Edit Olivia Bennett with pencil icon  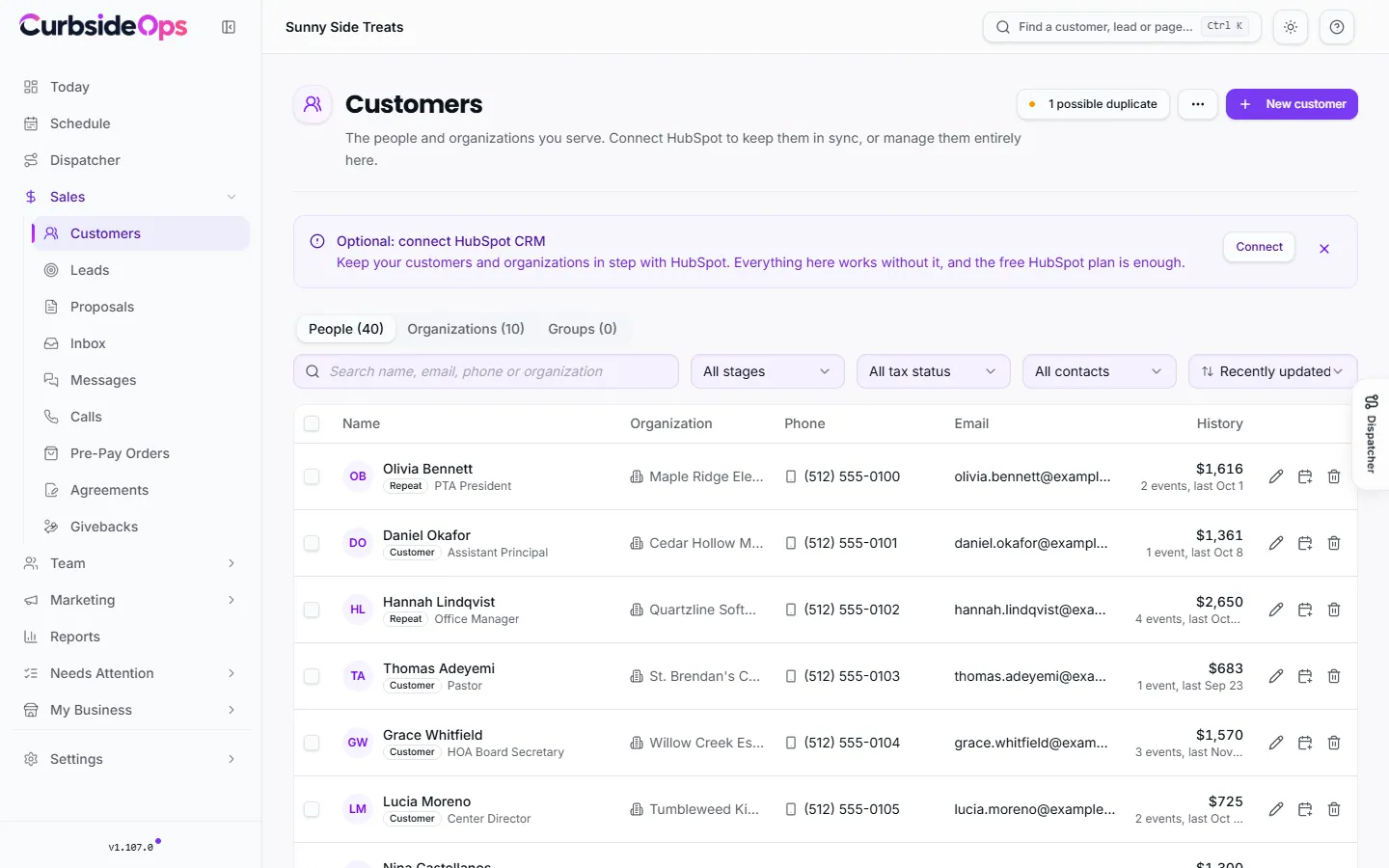(1276, 476)
